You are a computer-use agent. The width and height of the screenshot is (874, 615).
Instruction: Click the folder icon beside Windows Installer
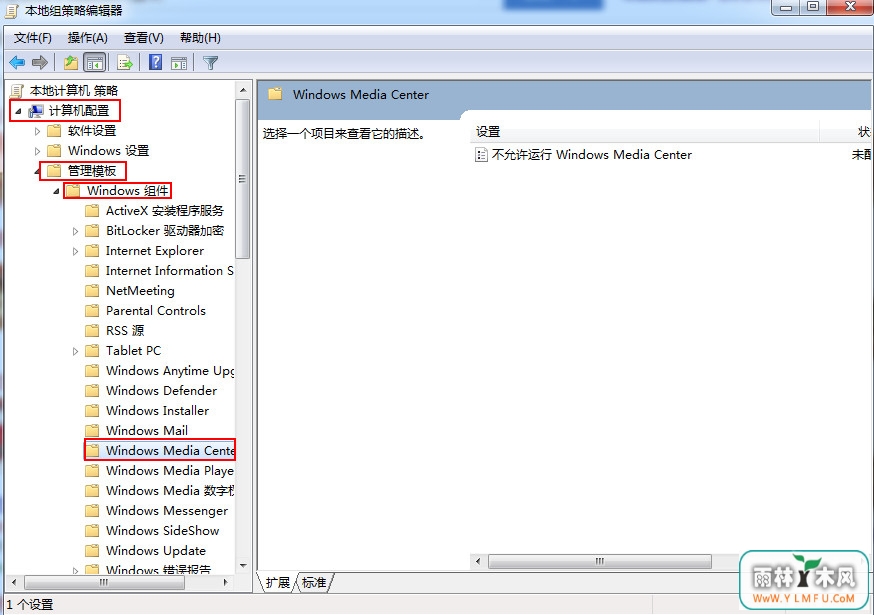tap(92, 411)
